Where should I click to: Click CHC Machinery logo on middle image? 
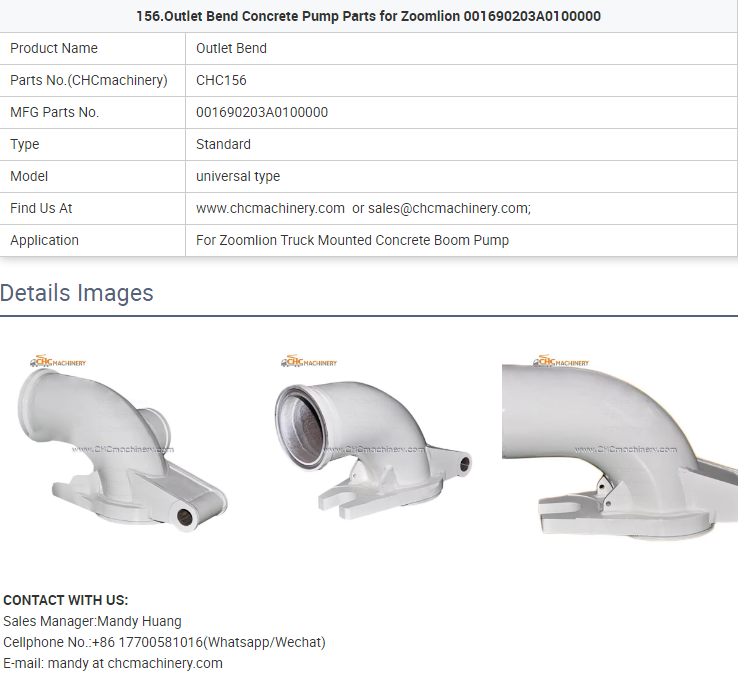[309, 361]
